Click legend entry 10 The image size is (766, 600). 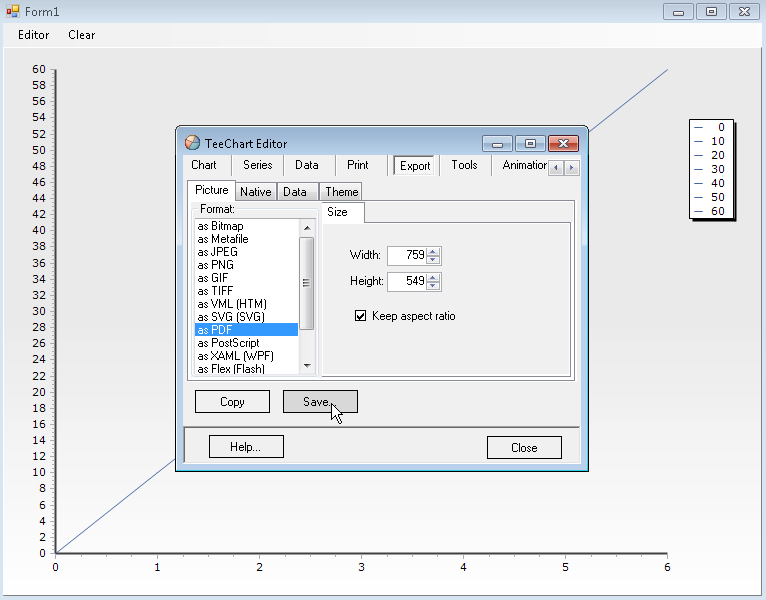click(x=711, y=142)
